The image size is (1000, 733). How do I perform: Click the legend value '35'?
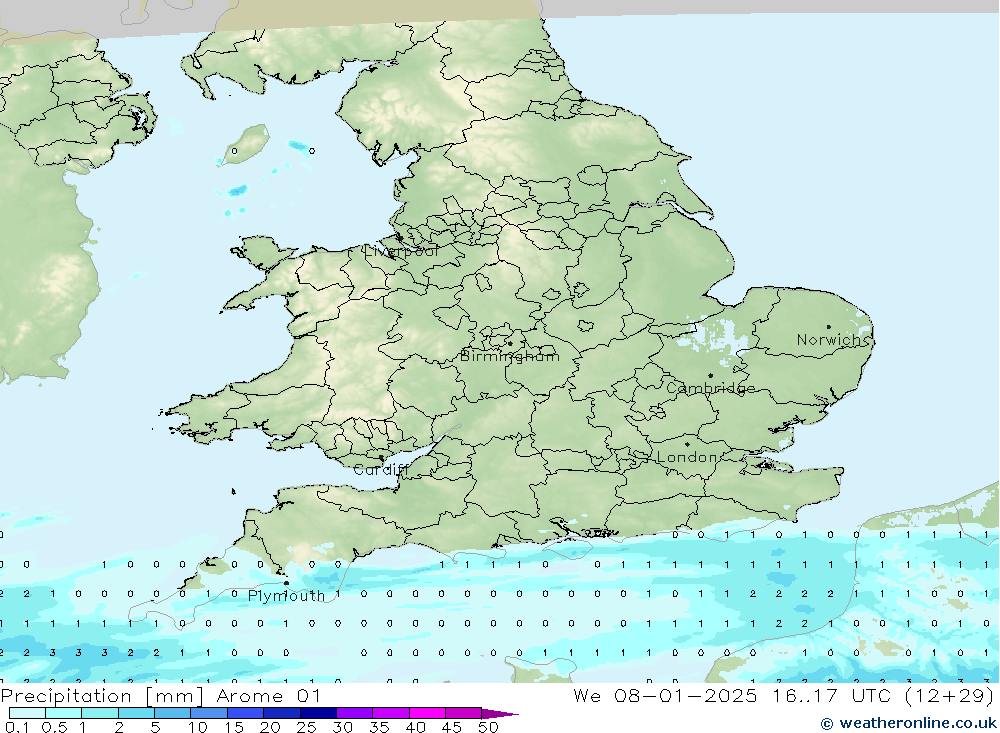tap(379, 727)
